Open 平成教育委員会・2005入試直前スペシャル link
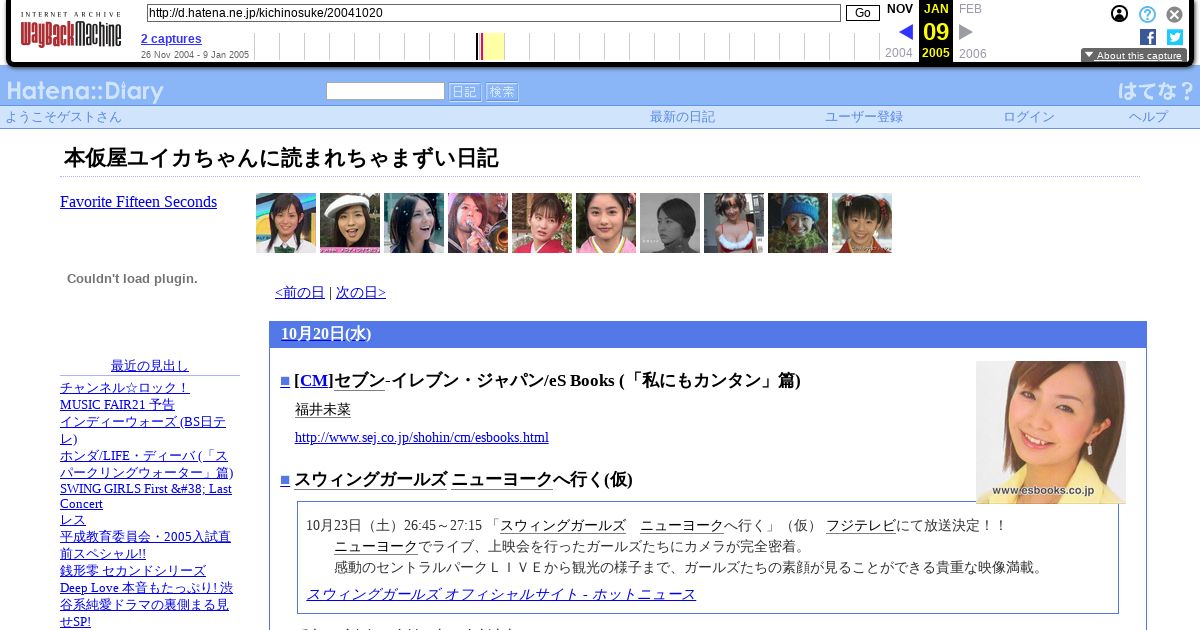The width and height of the screenshot is (1200, 630). (x=145, y=545)
